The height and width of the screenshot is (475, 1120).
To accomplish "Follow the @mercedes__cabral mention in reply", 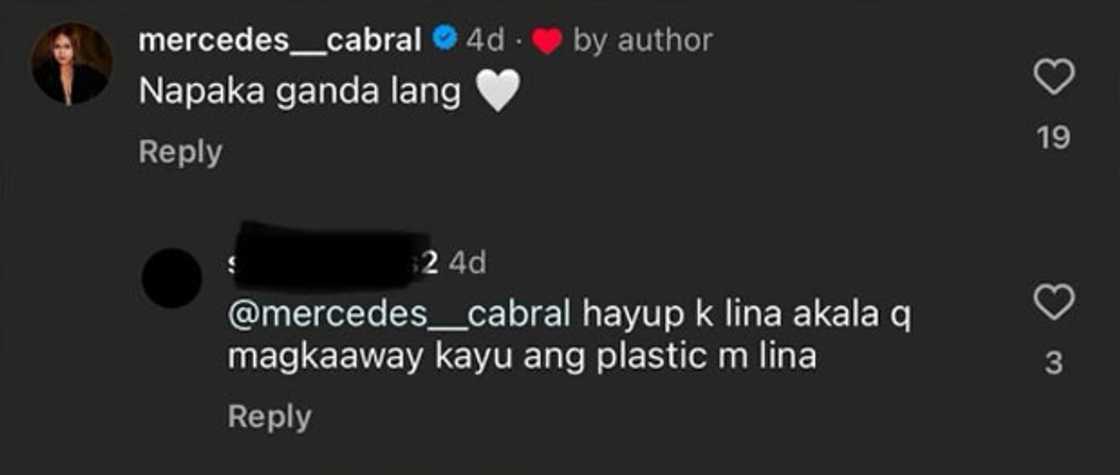I will [399, 316].
